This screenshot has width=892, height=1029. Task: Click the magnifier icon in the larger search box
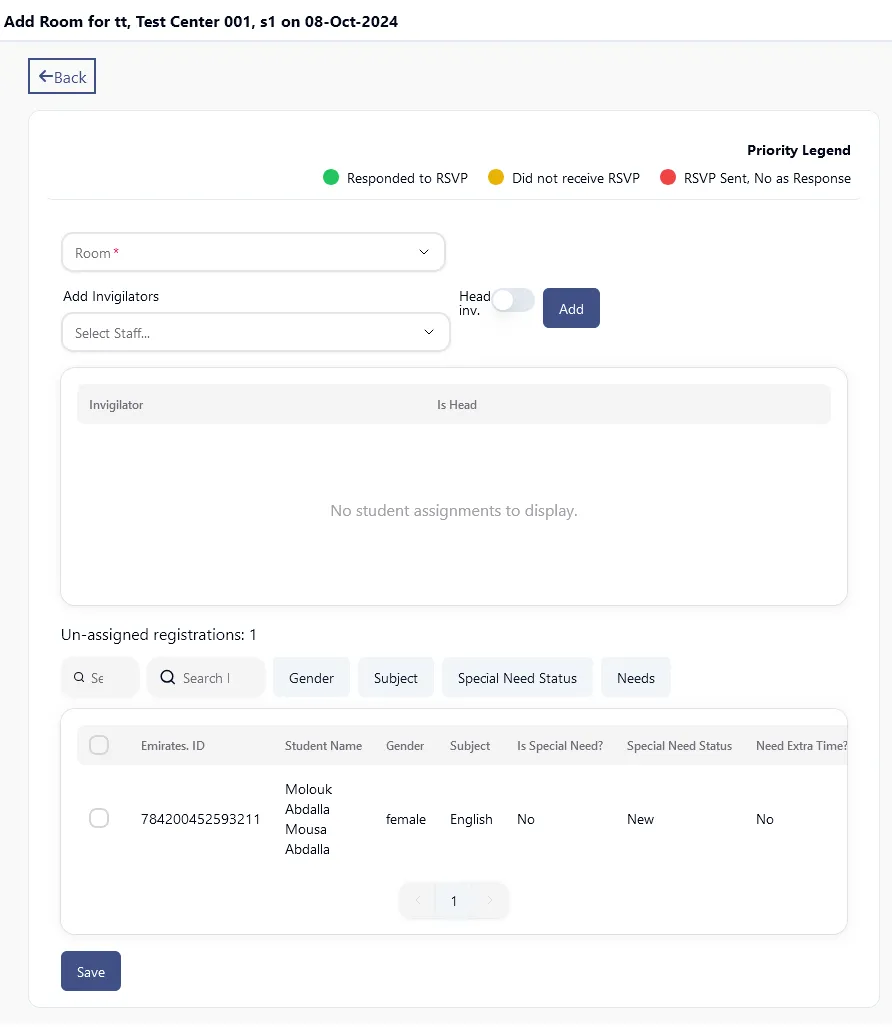(x=167, y=678)
